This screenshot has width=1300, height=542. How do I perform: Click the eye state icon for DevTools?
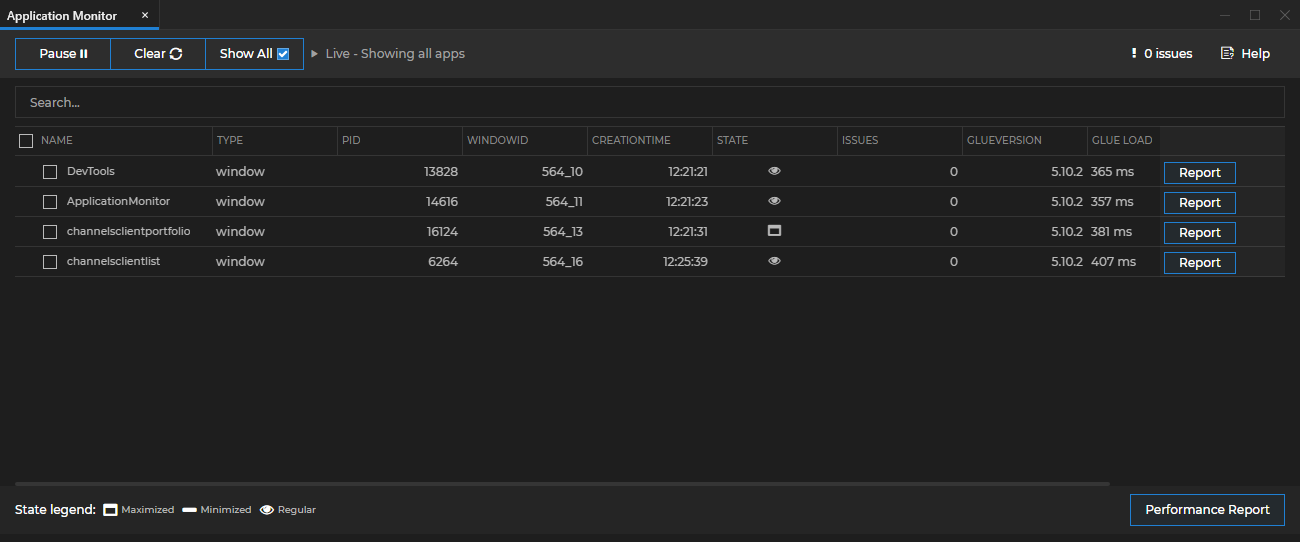pyautogui.click(x=774, y=171)
